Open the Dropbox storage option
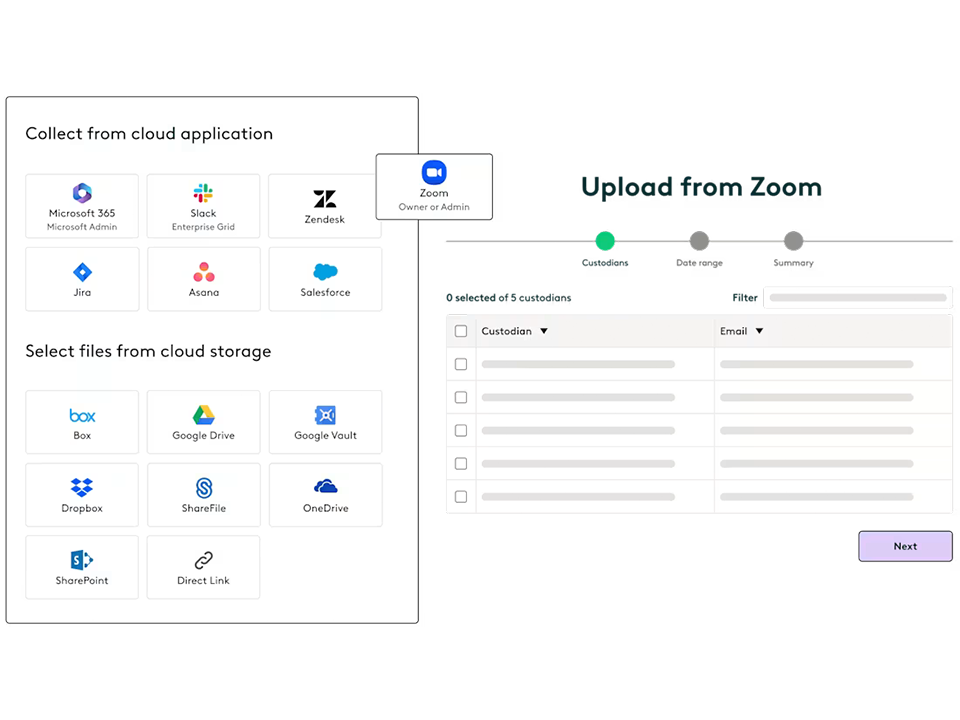960x720 pixels. tap(82, 495)
